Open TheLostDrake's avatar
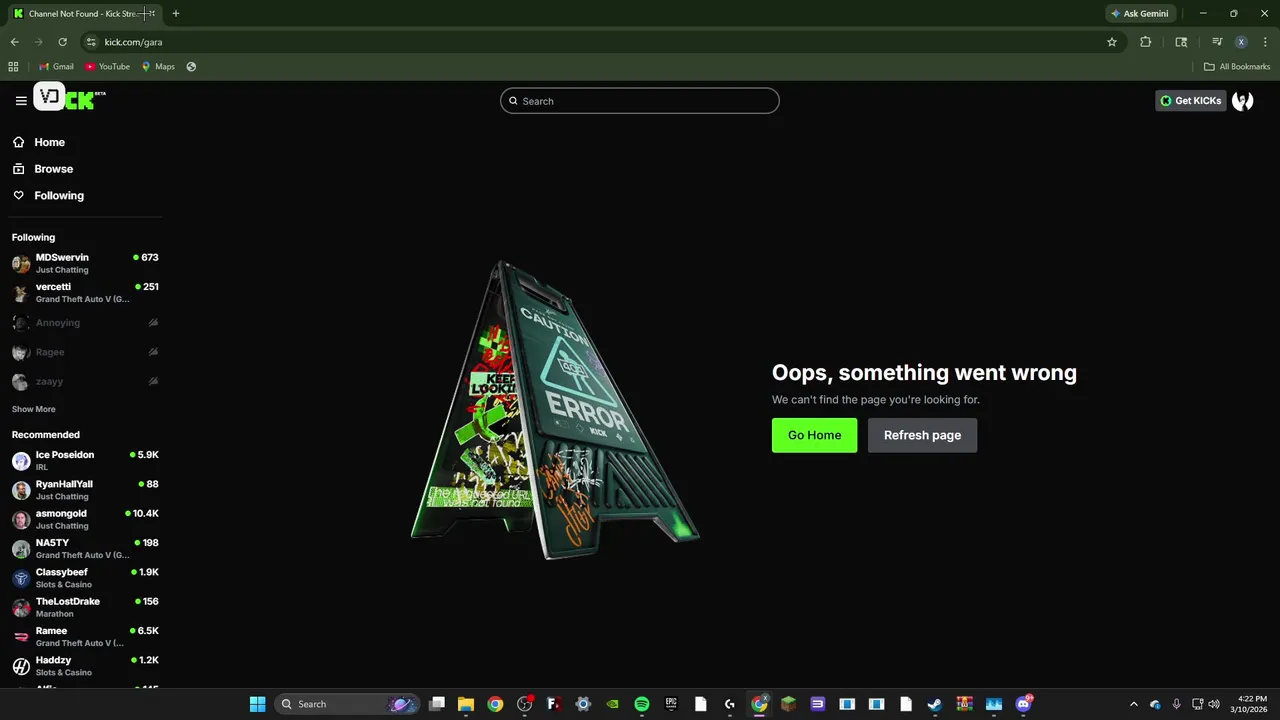This screenshot has height=720, width=1280. 21,608
